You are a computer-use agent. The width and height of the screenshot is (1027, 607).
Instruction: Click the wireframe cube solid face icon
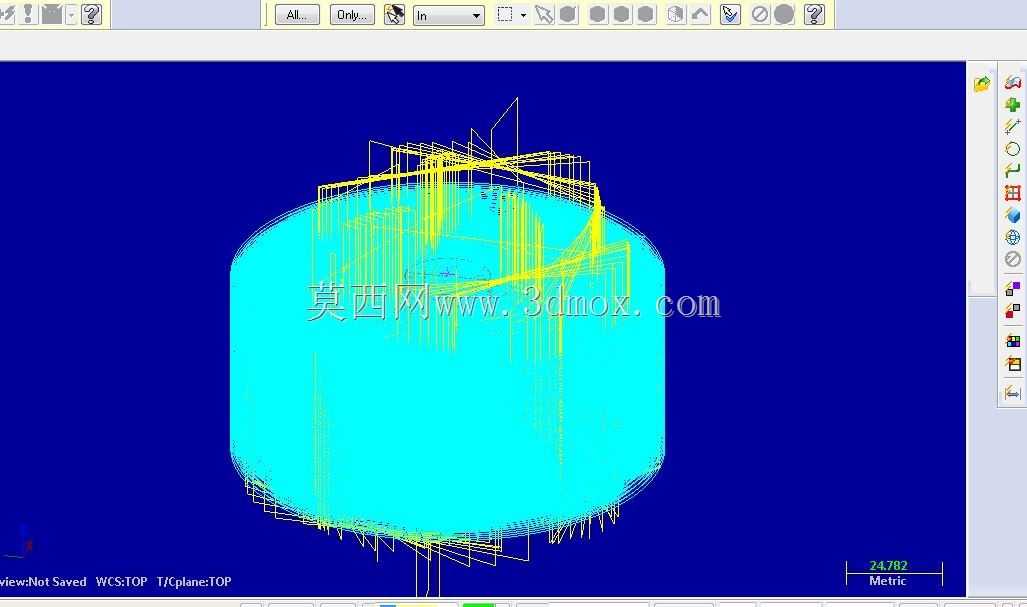675,14
